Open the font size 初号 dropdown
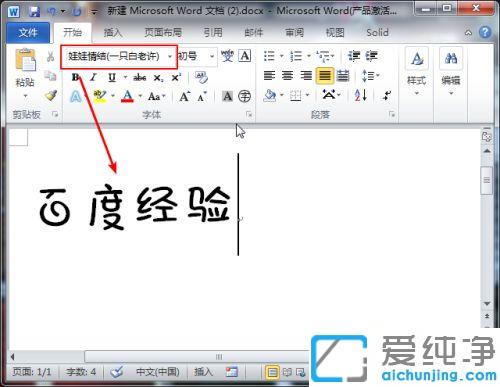The width and height of the screenshot is (500, 387). [x=212, y=56]
